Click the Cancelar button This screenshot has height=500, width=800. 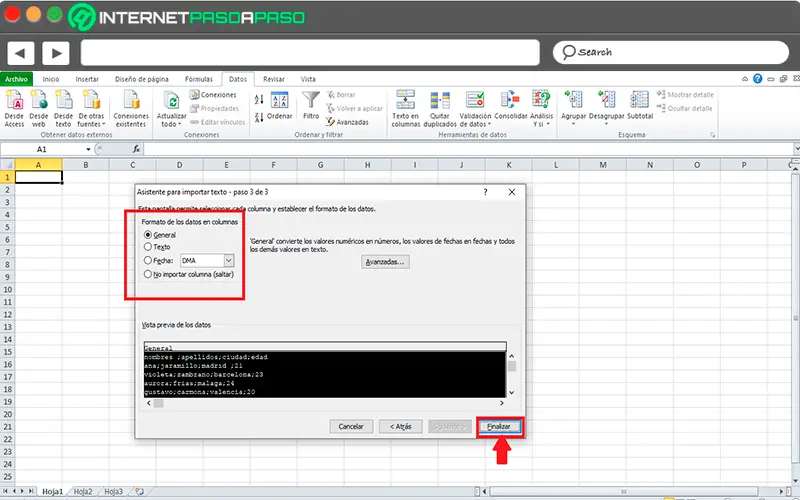tap(351, 427)
